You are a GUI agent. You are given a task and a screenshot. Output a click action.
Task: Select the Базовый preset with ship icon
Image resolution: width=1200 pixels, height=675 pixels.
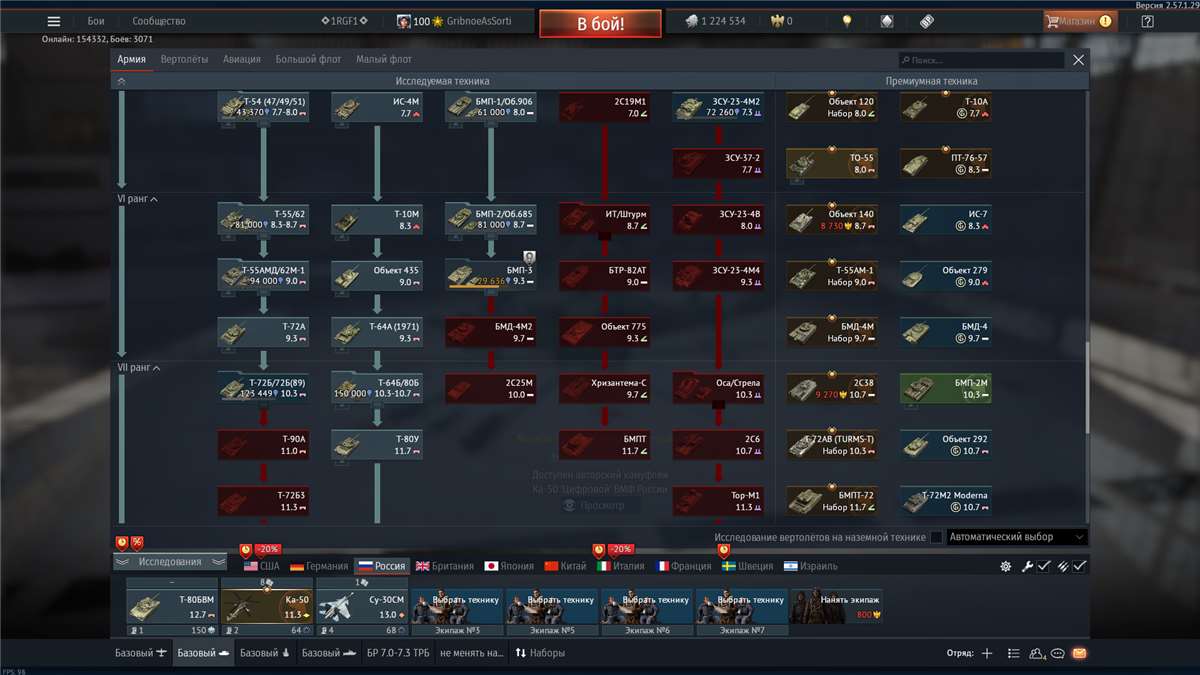pyautogui.click(x=328, y=653)
